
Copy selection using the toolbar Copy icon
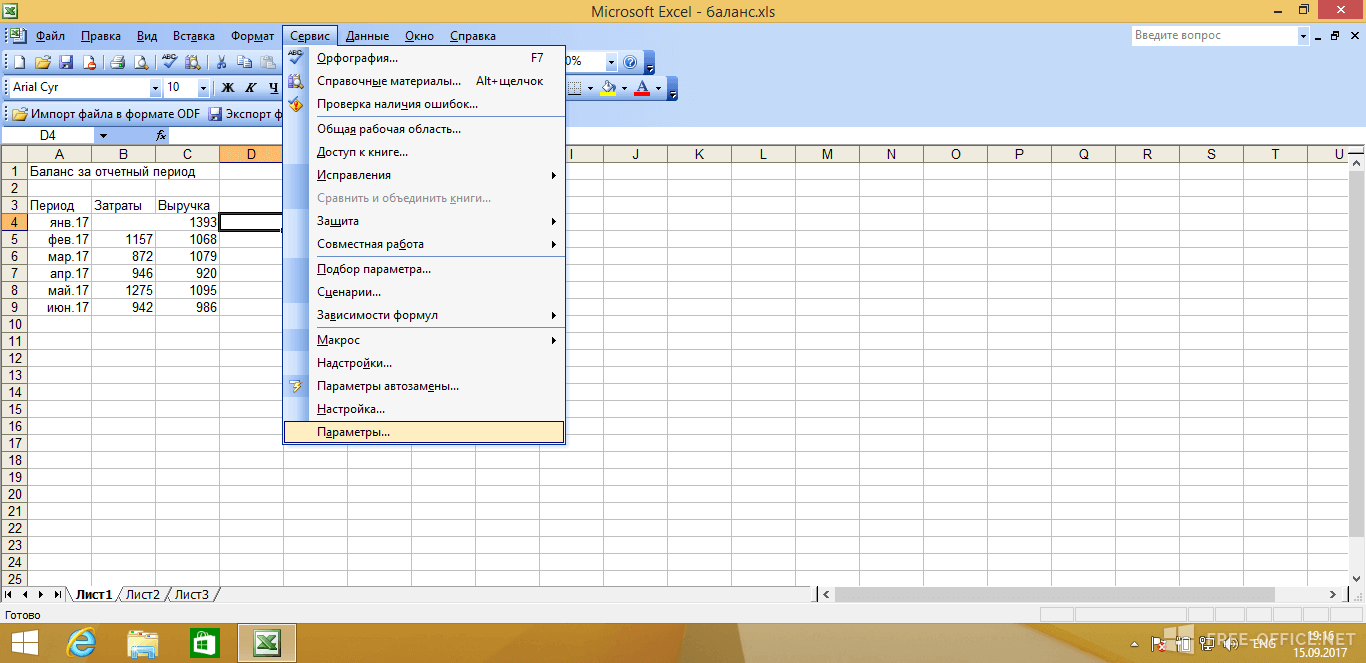(244, 61)
